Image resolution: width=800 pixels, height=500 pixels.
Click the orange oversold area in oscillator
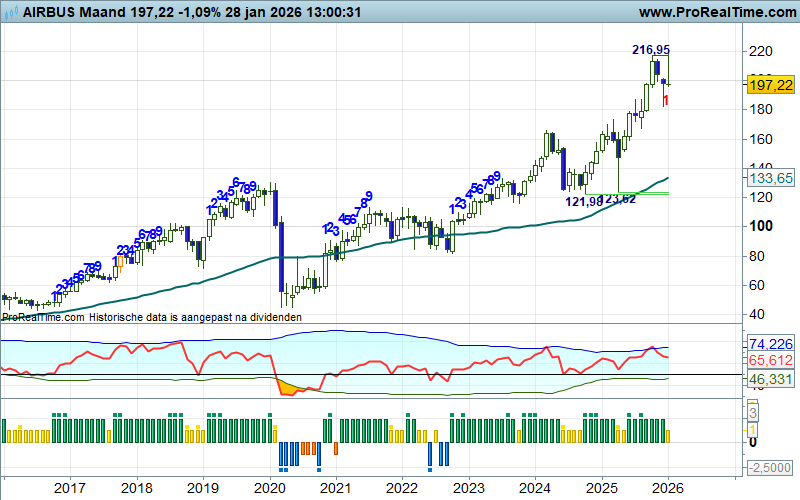(x=285, y=387)
